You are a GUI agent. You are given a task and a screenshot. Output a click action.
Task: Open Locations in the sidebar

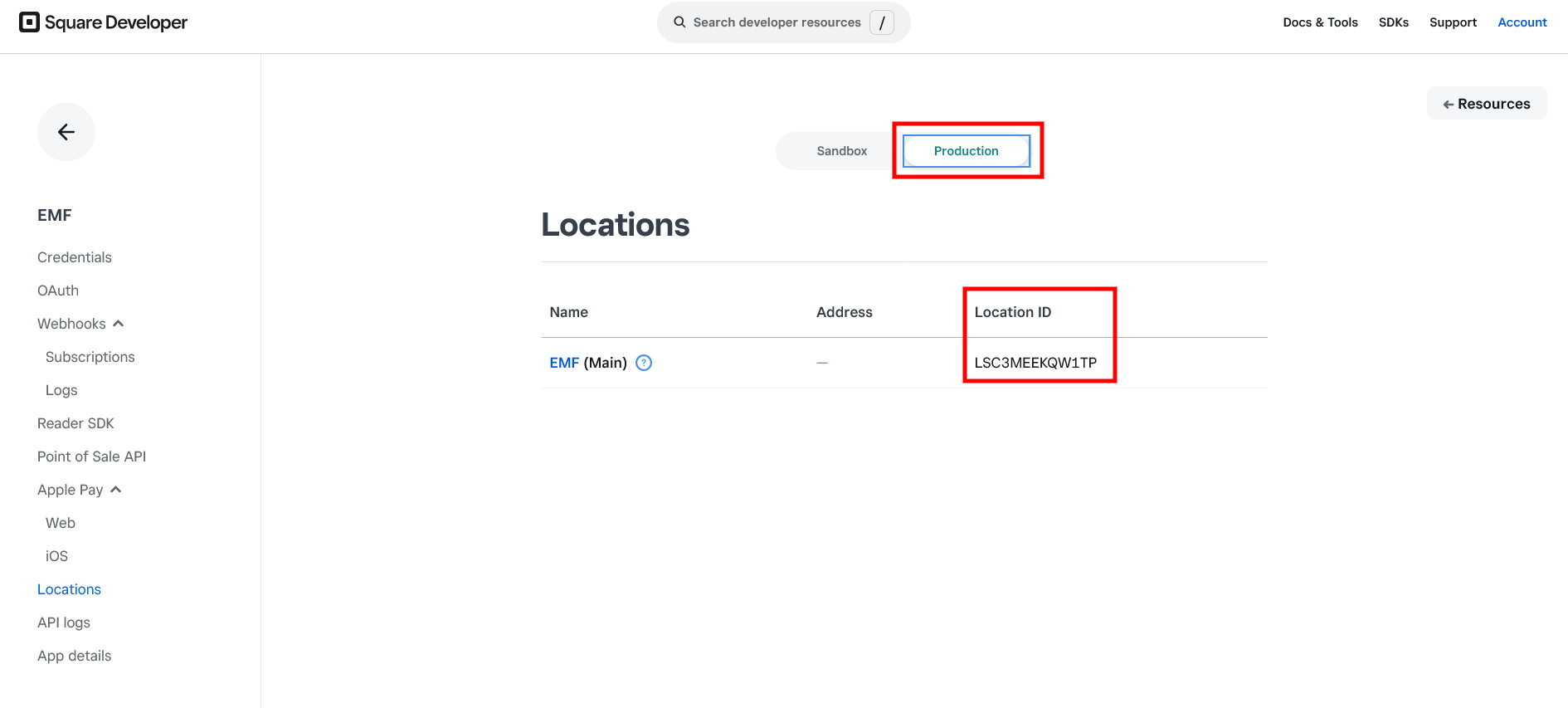coord(69,589)
